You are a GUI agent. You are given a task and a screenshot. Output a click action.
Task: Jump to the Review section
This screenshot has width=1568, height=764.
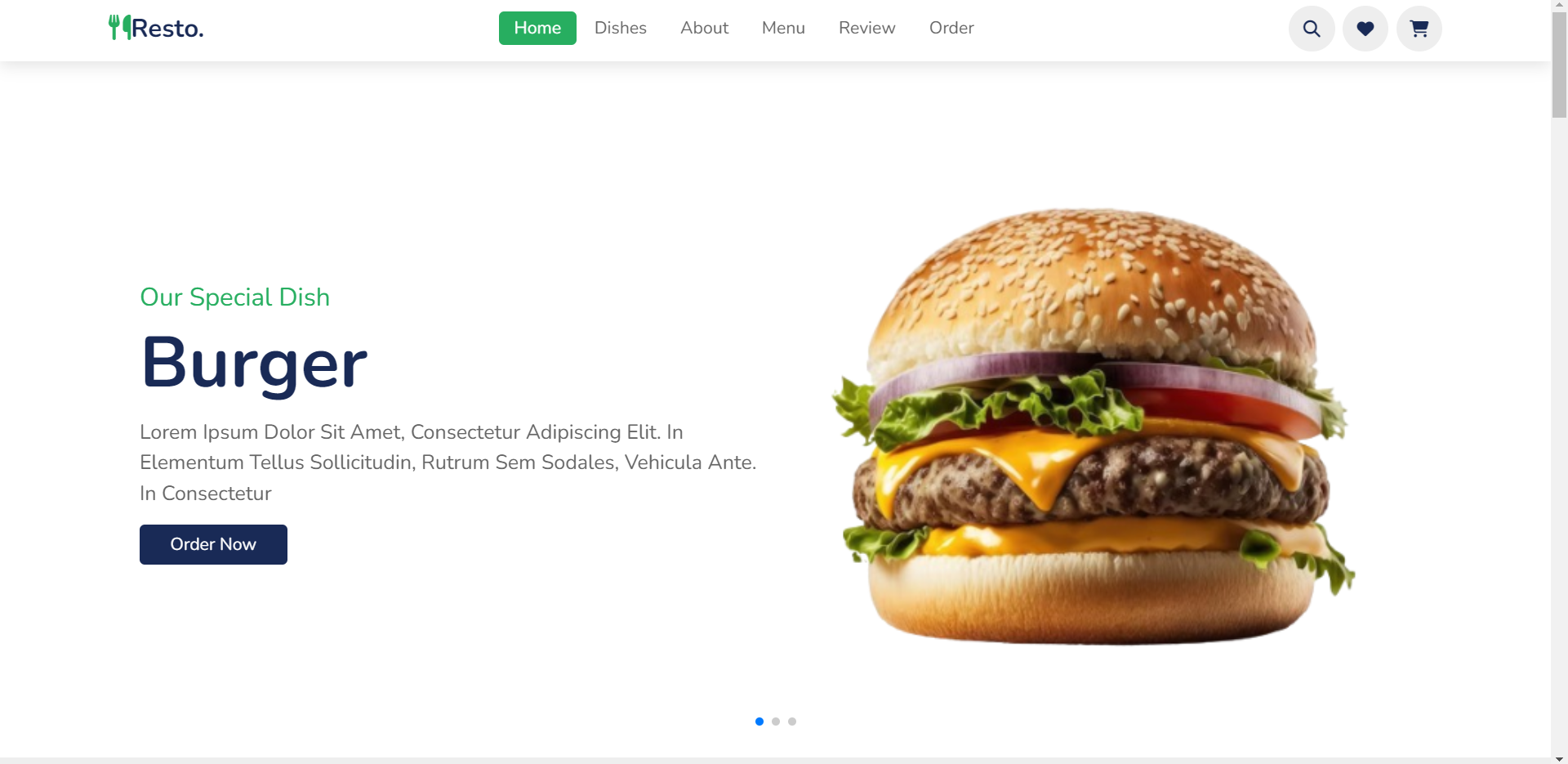(x=867, y=28)
